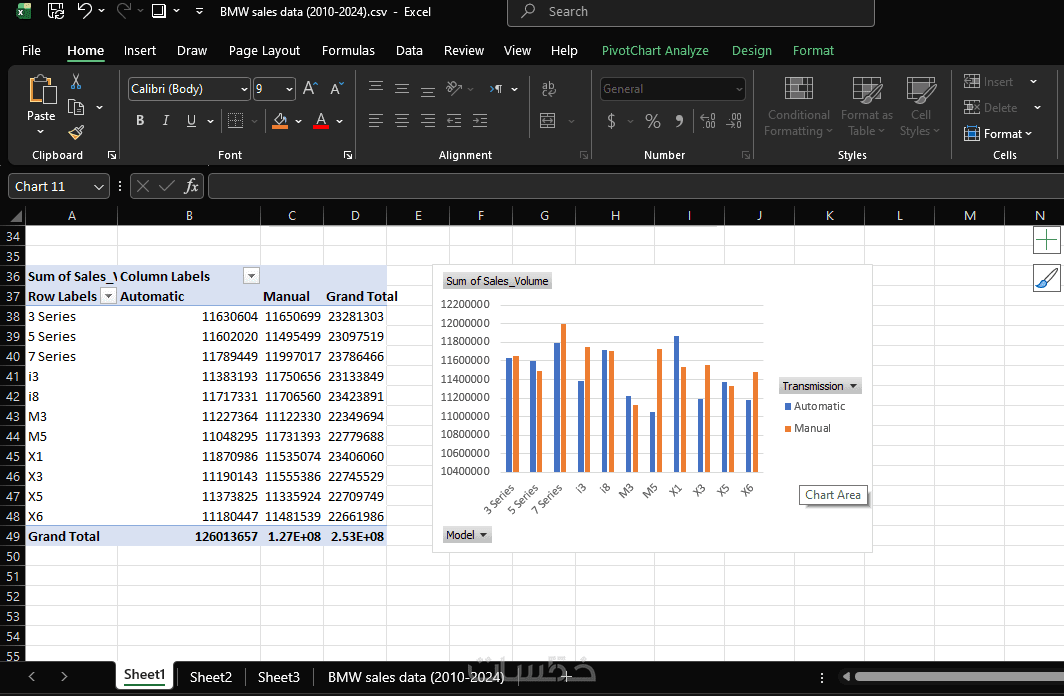Switch to the Insert tab
The height and width of the screenshot is (696, 1064).
pyautogui.click(x=140, y=50)
